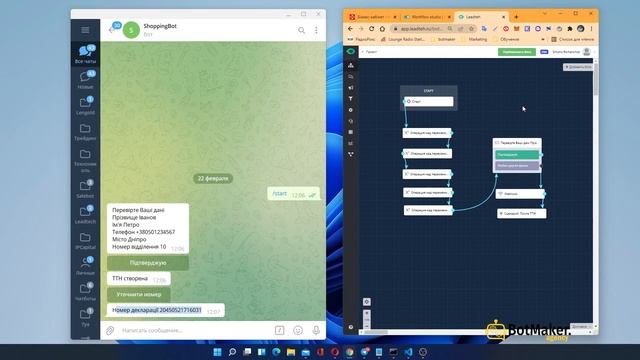
Task: Open the Leadtech folder in Telegram sidebar
Action: (x=85, y=215)
